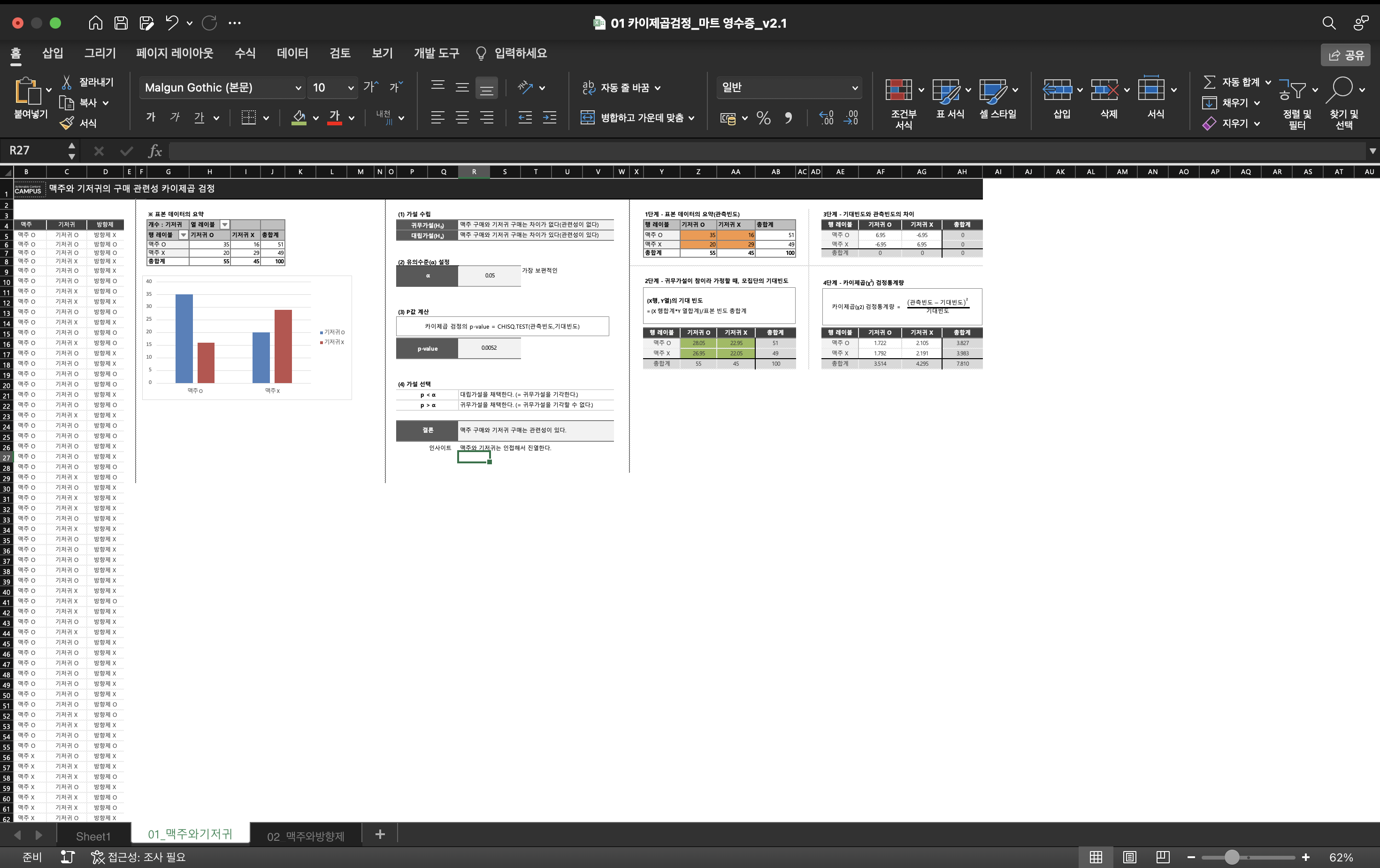Click the Save icon in title bar
The width and height of the screenshot is (1380, 868).
point(121,23)
